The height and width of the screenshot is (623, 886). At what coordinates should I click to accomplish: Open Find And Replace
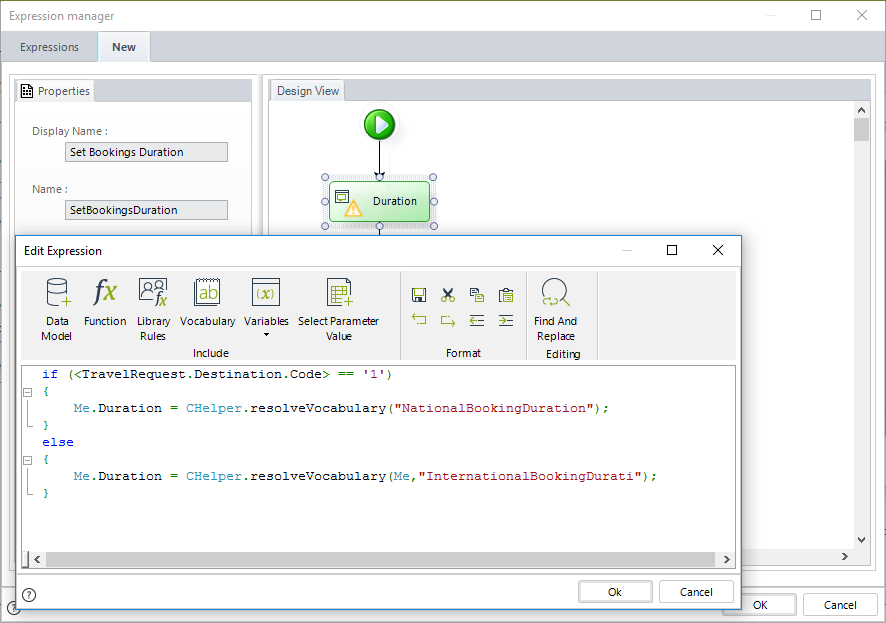555,309
